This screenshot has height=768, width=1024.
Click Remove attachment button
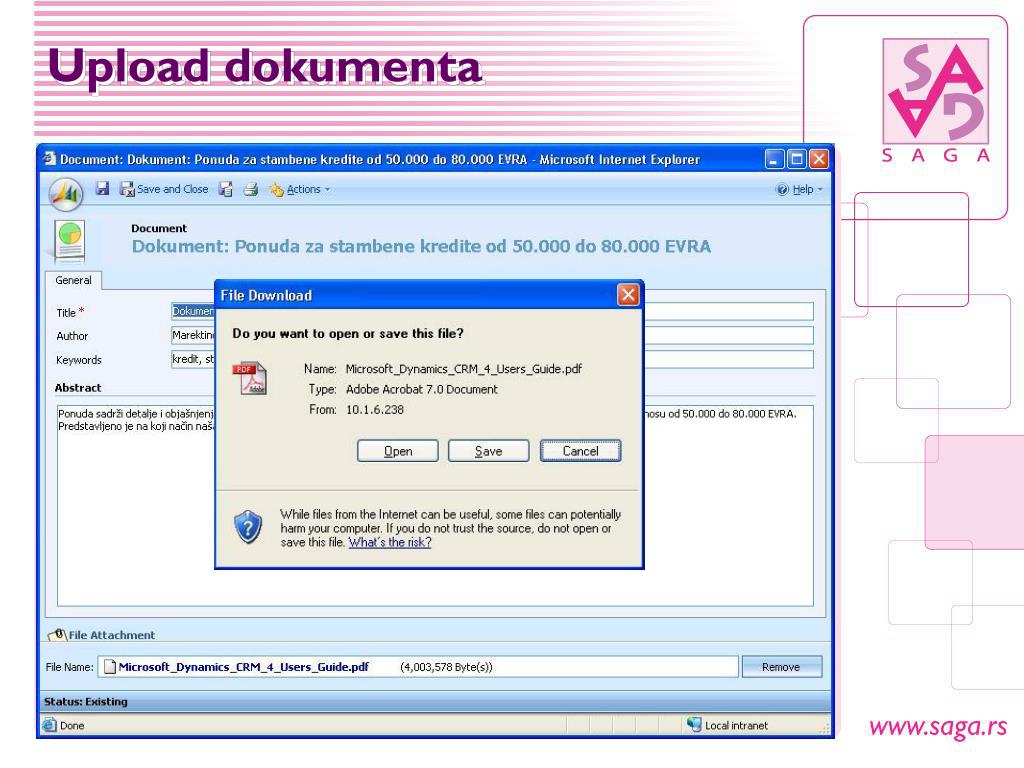781,667
